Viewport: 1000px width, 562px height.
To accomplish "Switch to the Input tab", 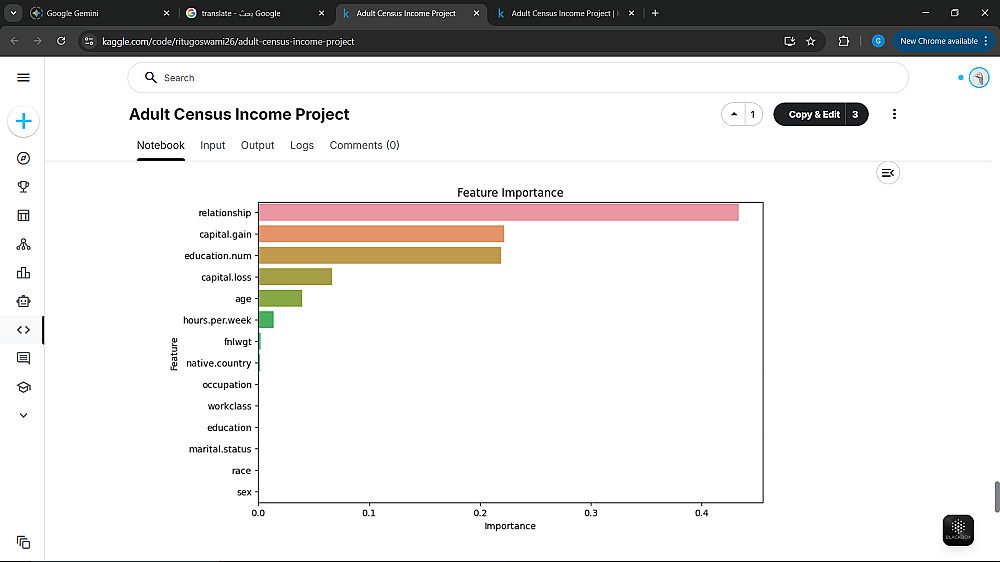I will pyautogui.click(x=213, y=145).
